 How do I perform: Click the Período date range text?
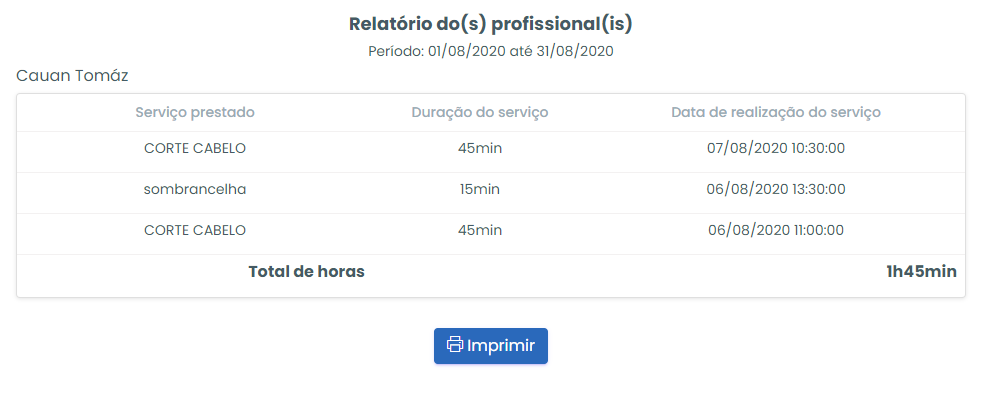[490, 51]
